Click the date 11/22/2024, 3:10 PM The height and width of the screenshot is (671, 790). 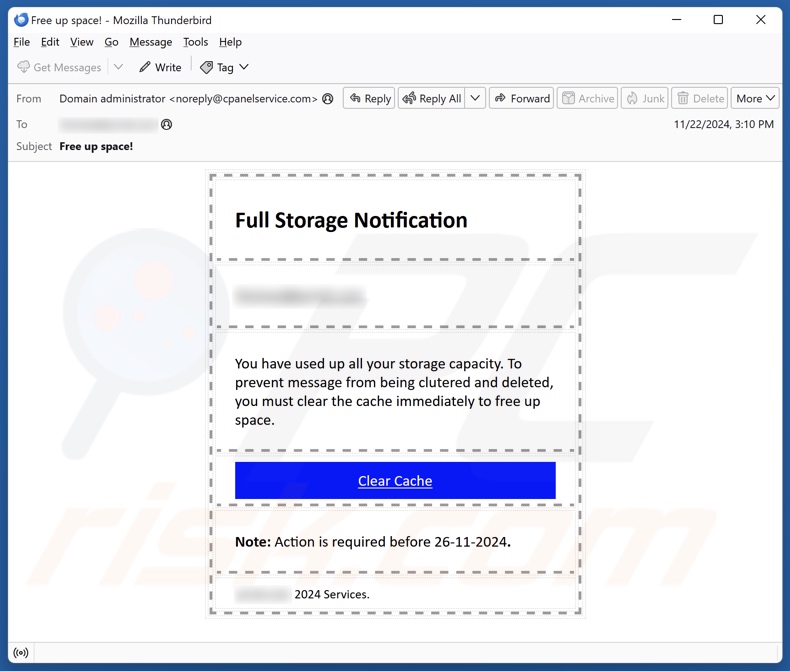point(724,124)
